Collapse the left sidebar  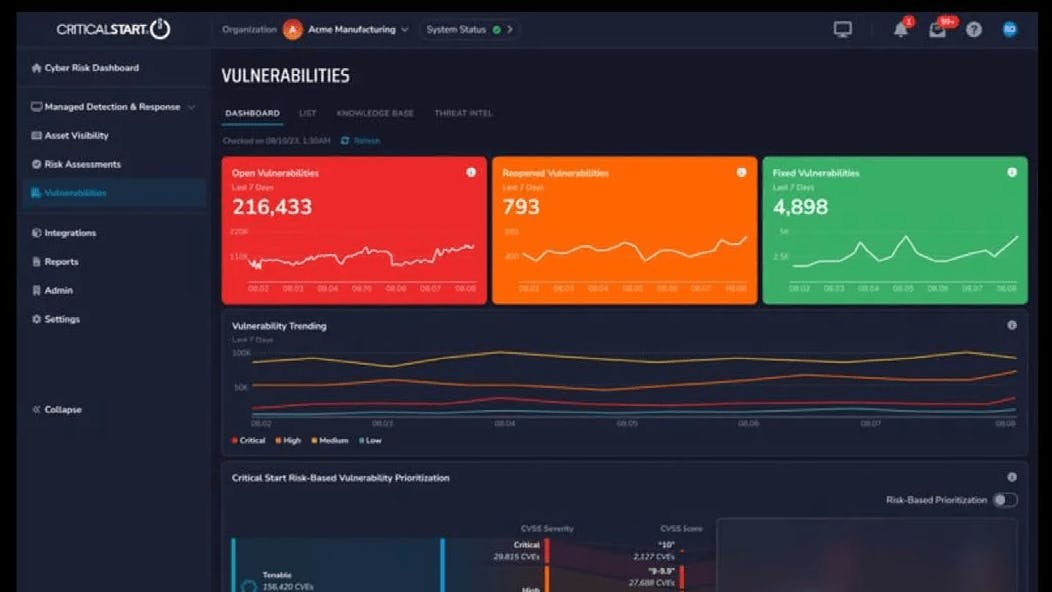[x=57, y=410]
